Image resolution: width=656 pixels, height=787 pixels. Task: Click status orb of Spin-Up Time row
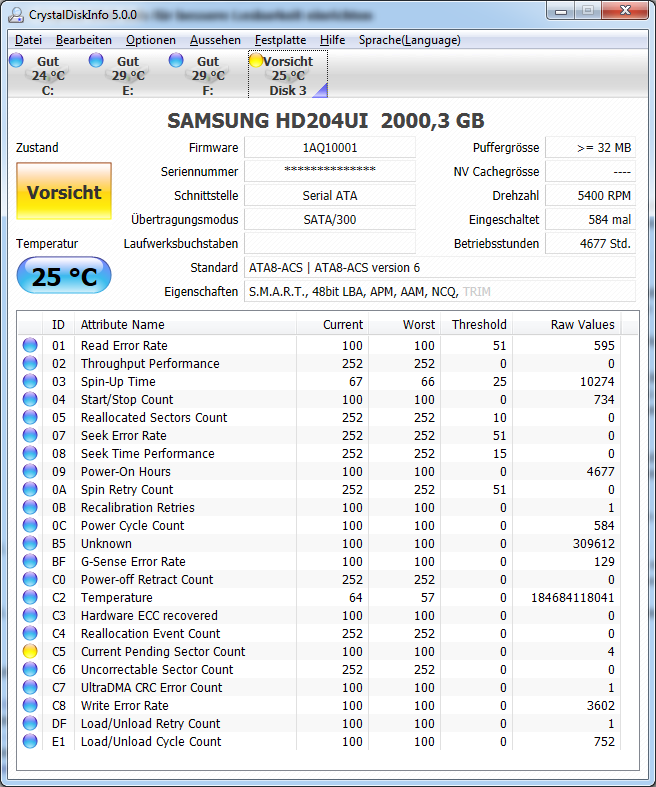pos(30,381)
